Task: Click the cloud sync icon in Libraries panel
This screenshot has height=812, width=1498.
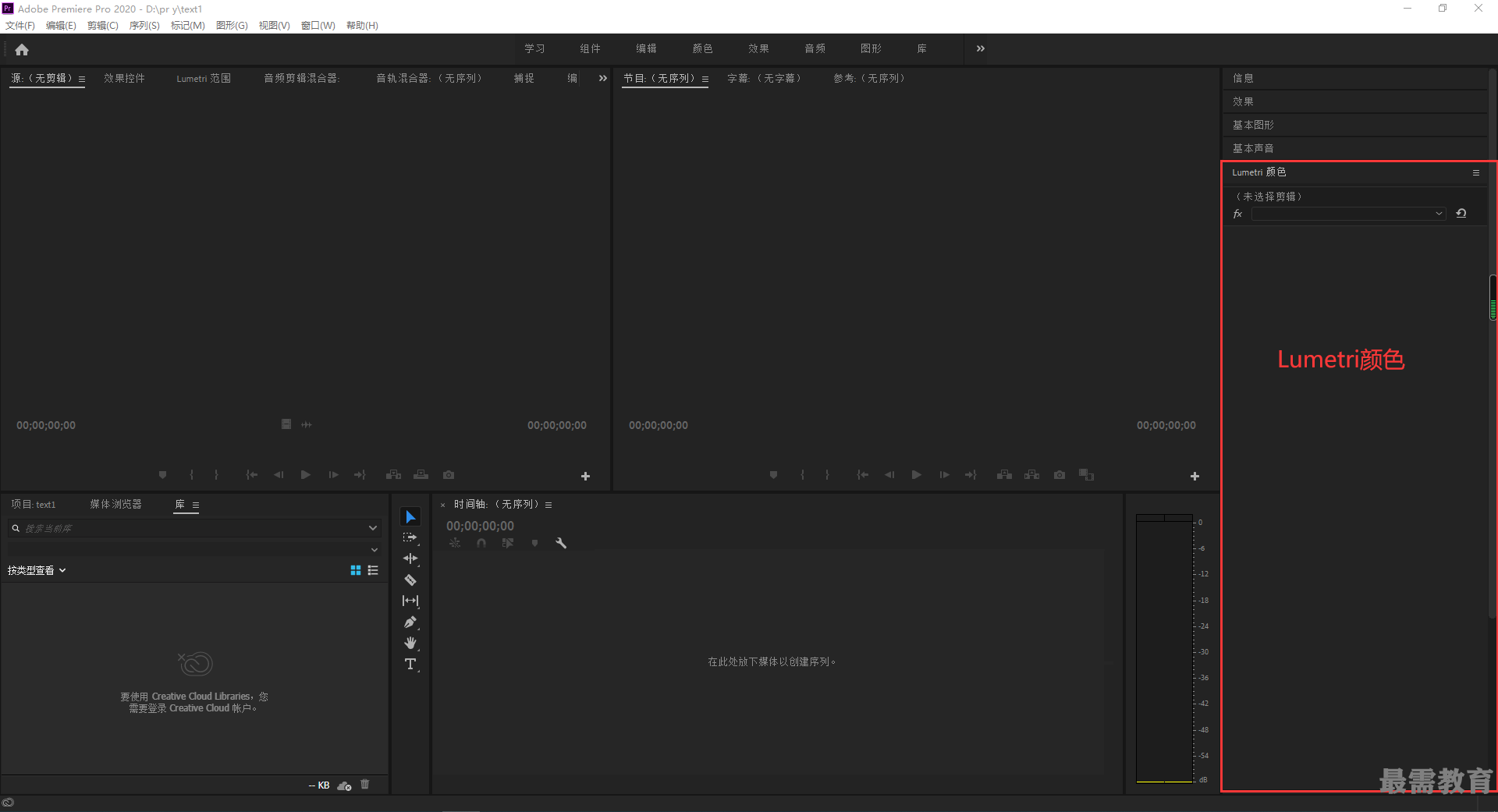Action: pyautogui.click(x=344, y=785)
